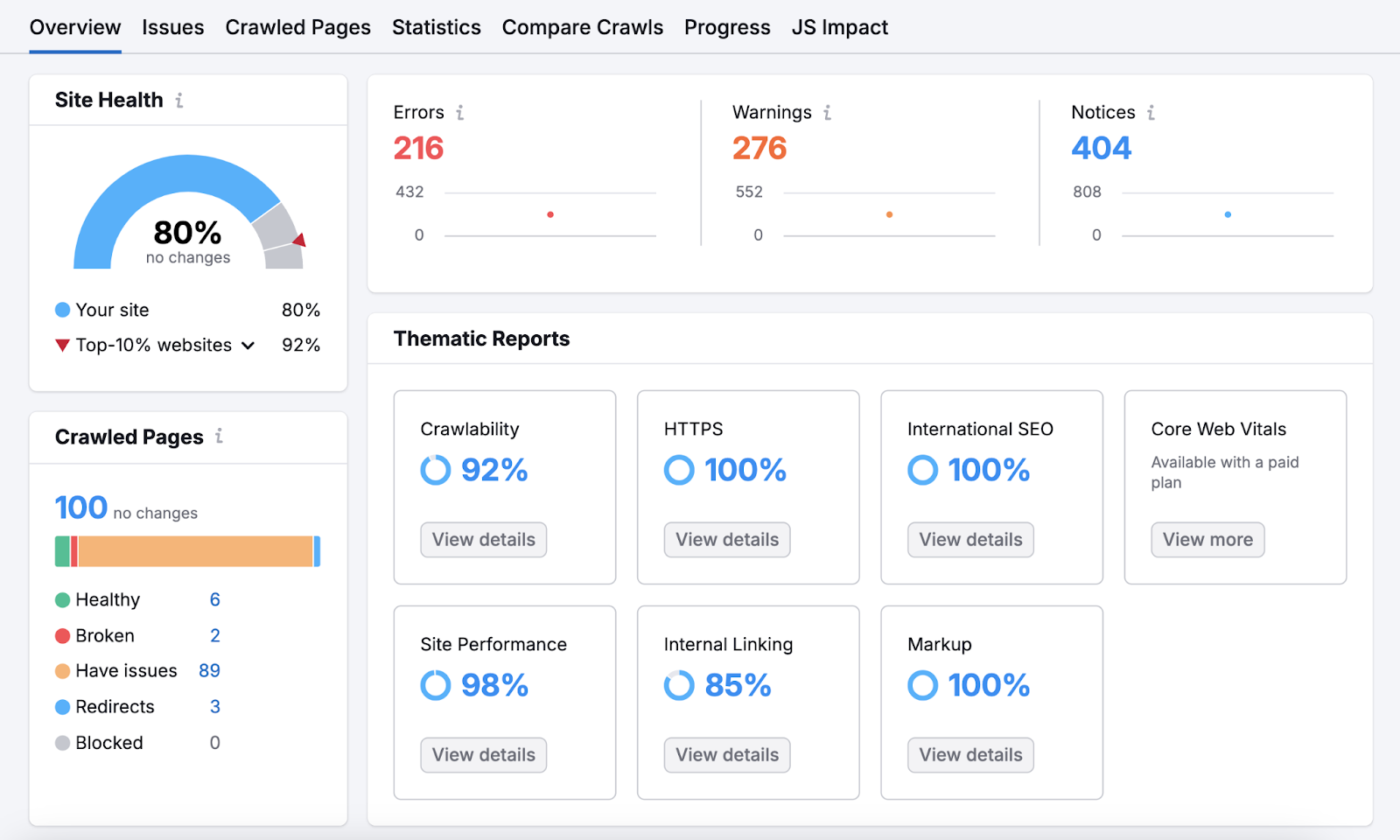Switch to the Issues tab

point(172,27)
